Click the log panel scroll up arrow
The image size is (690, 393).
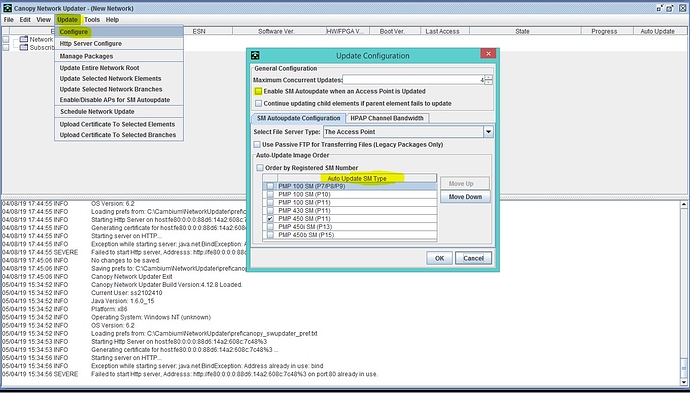[x=683, y=205]
